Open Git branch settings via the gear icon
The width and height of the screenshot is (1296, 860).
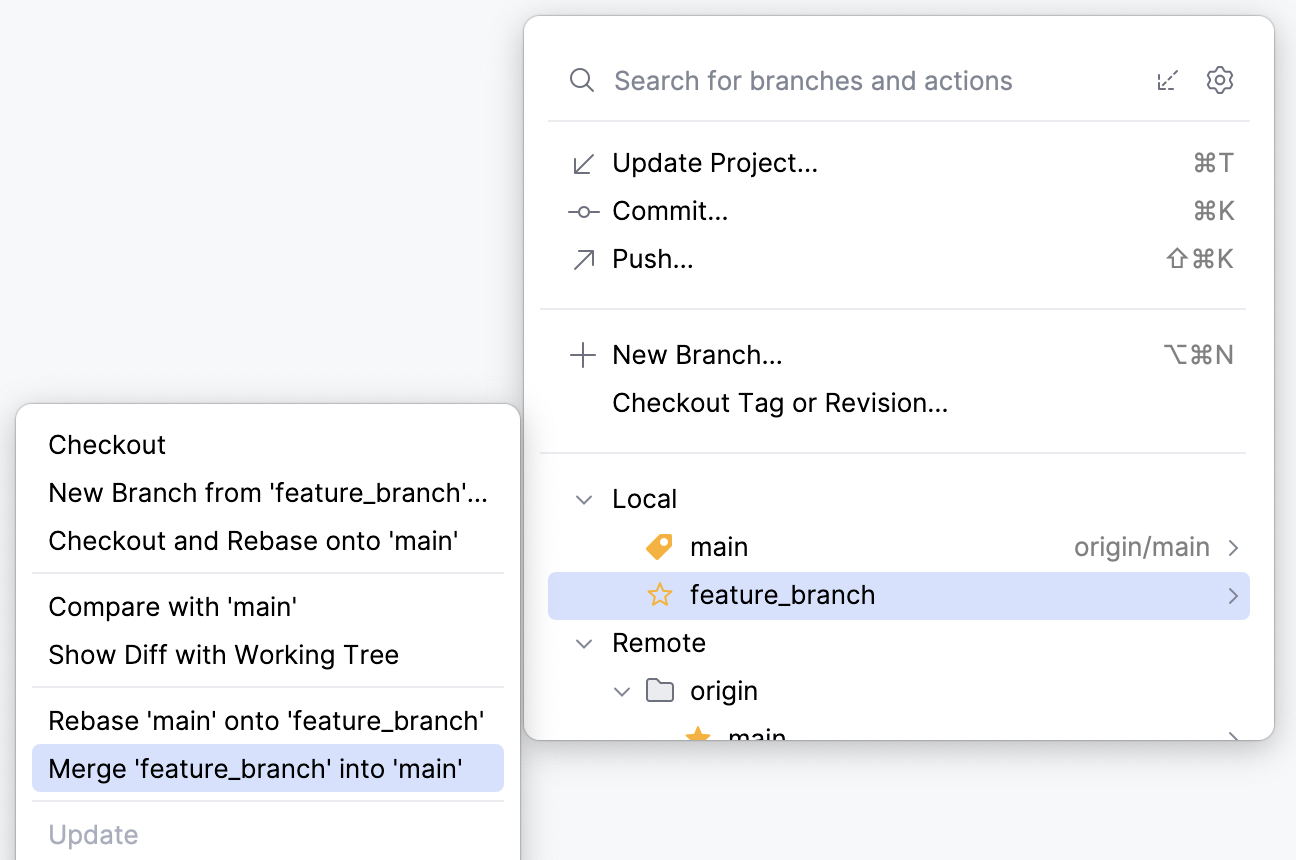[x=1220, y=80]
